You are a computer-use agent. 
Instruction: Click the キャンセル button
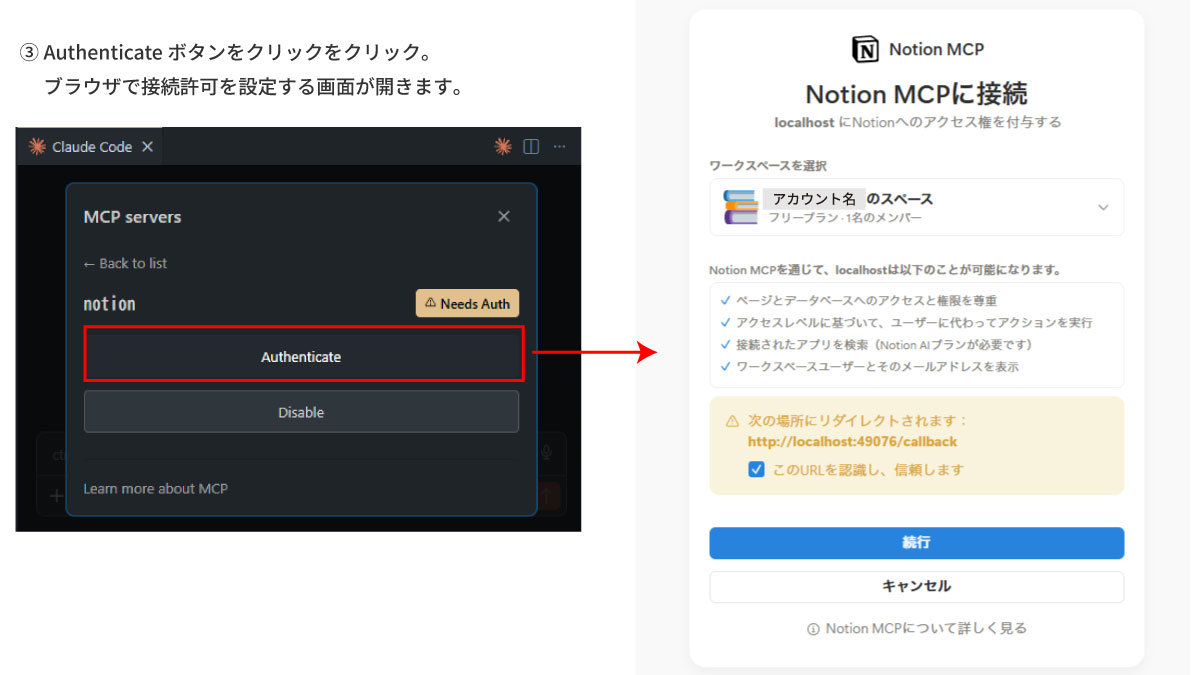pyautogui.click(x=916, y=586)
